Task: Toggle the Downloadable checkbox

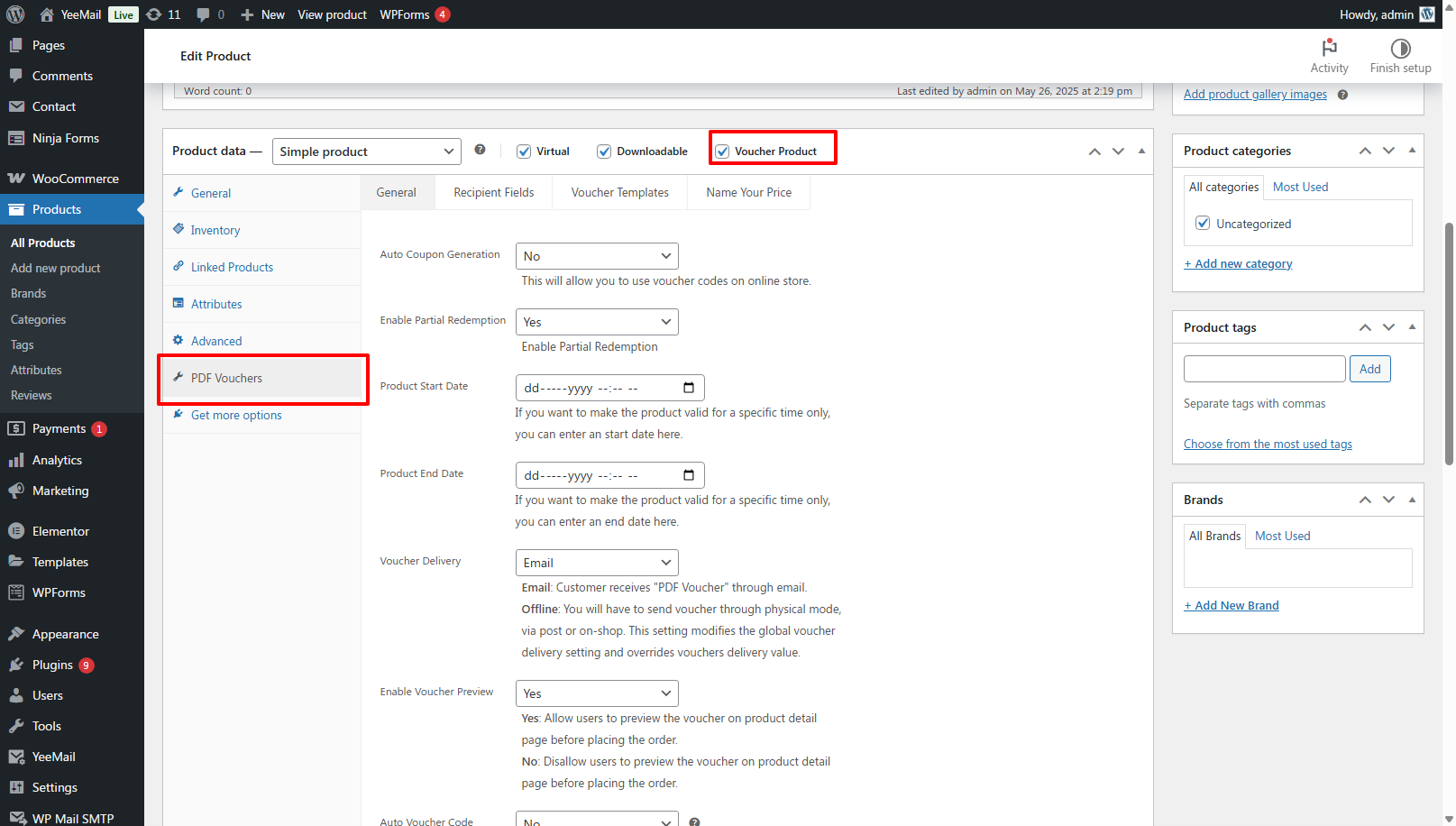Action: (604, 151)
